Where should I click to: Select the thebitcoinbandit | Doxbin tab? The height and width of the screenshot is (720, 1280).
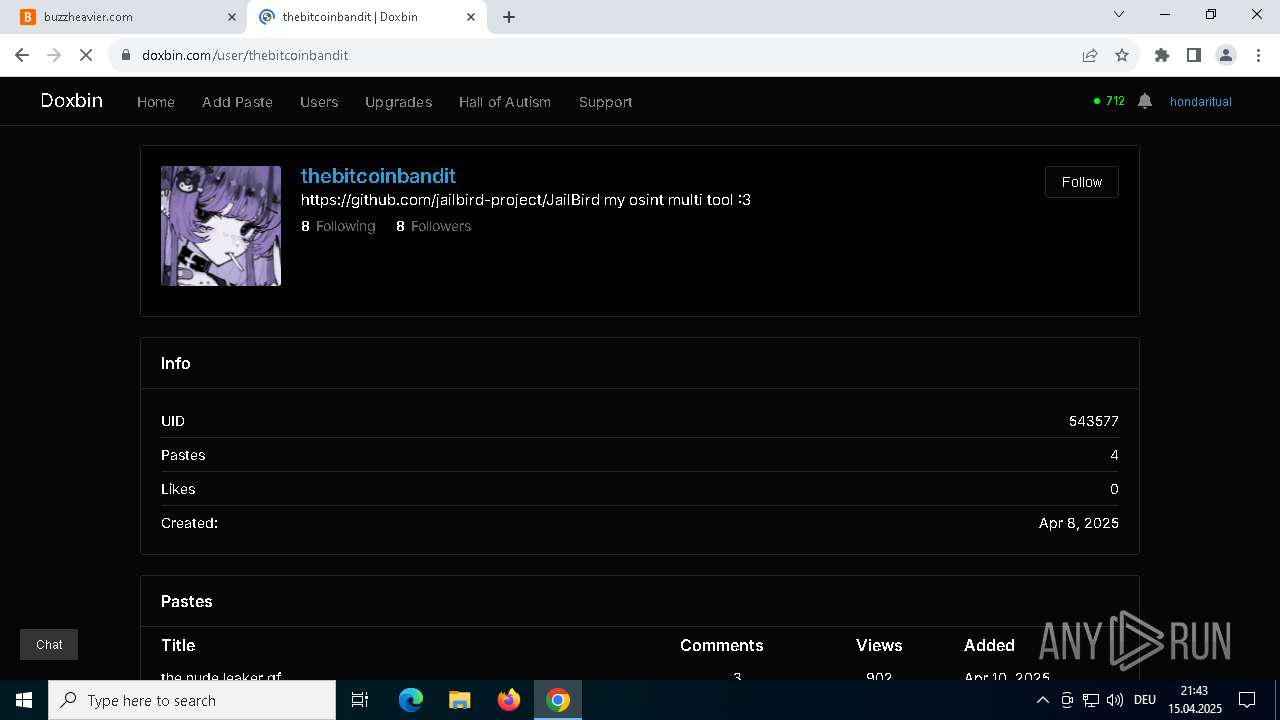[366, 17]
